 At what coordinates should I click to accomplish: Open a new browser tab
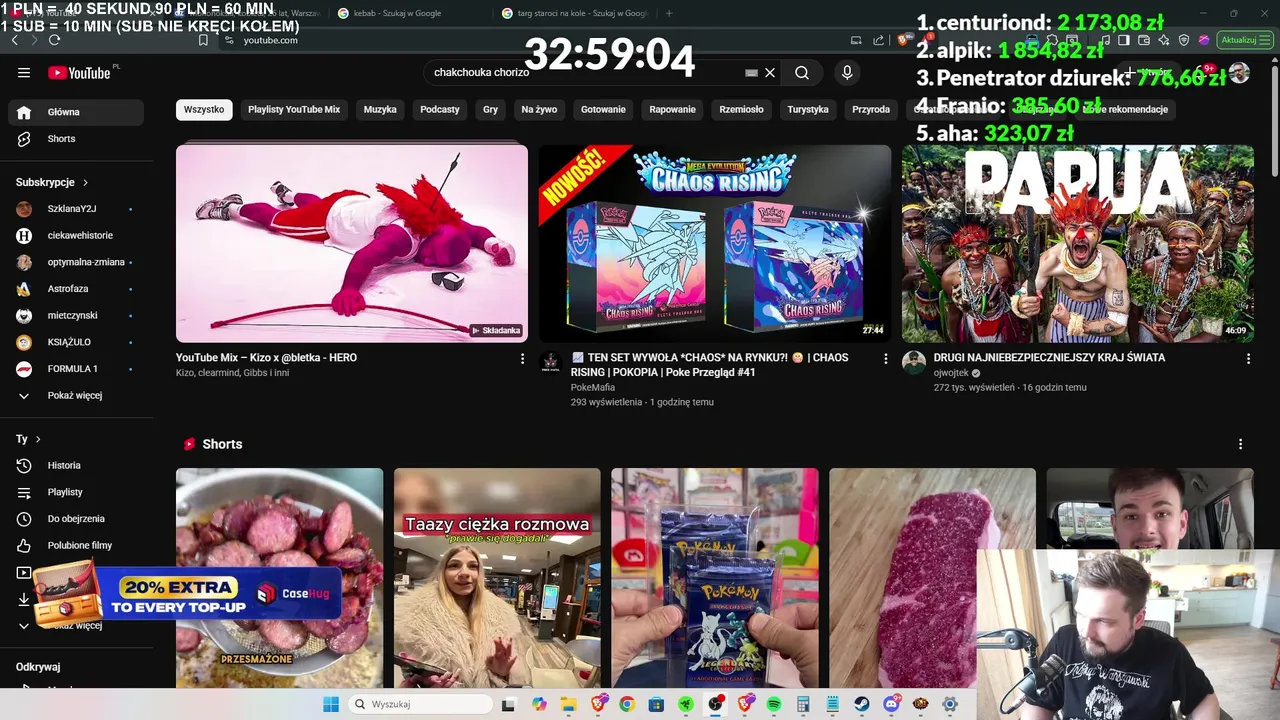click(669, 13)
